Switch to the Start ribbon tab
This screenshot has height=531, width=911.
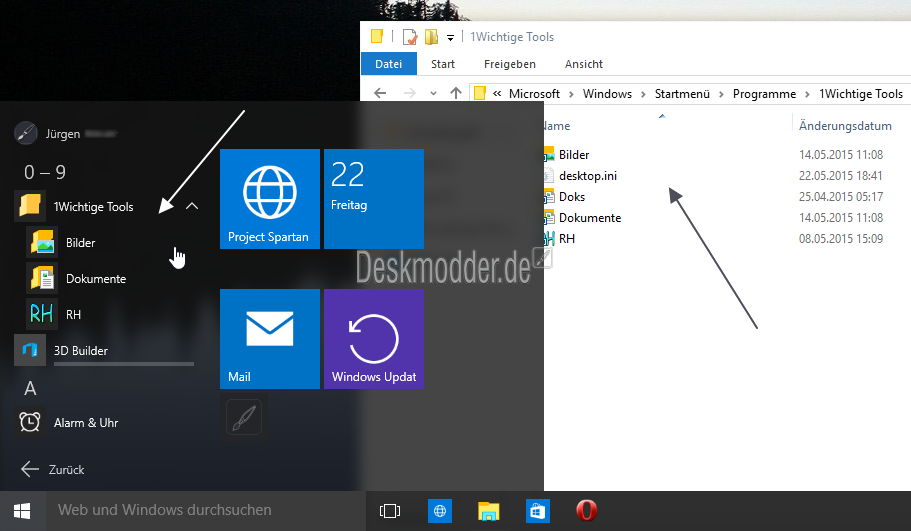click(443, 64)
